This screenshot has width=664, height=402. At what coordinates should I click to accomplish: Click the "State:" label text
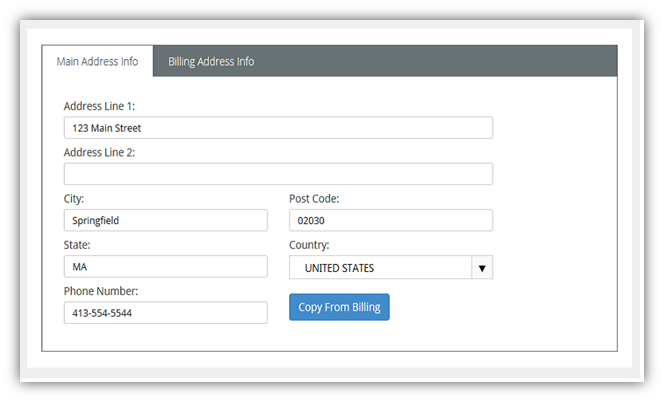click(x=77, y=245)
